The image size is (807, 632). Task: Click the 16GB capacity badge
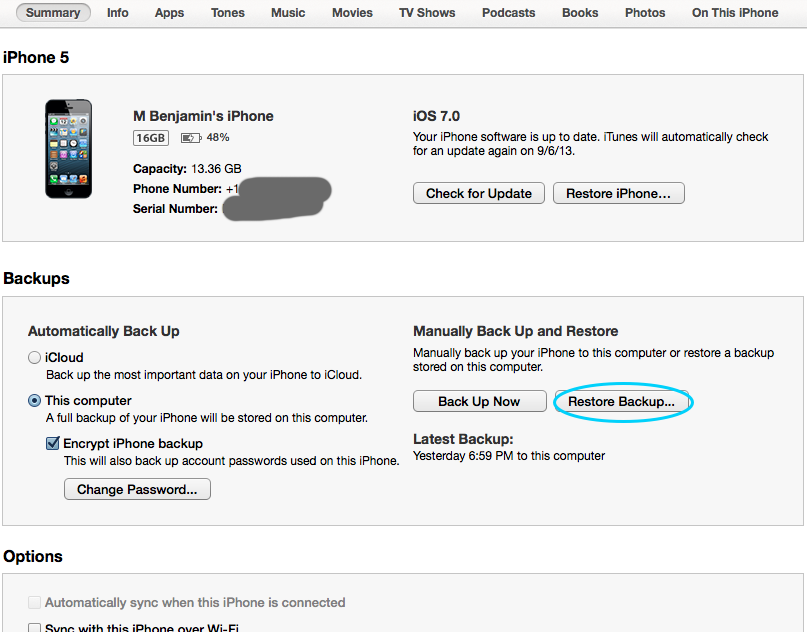[x=151, y=138]
